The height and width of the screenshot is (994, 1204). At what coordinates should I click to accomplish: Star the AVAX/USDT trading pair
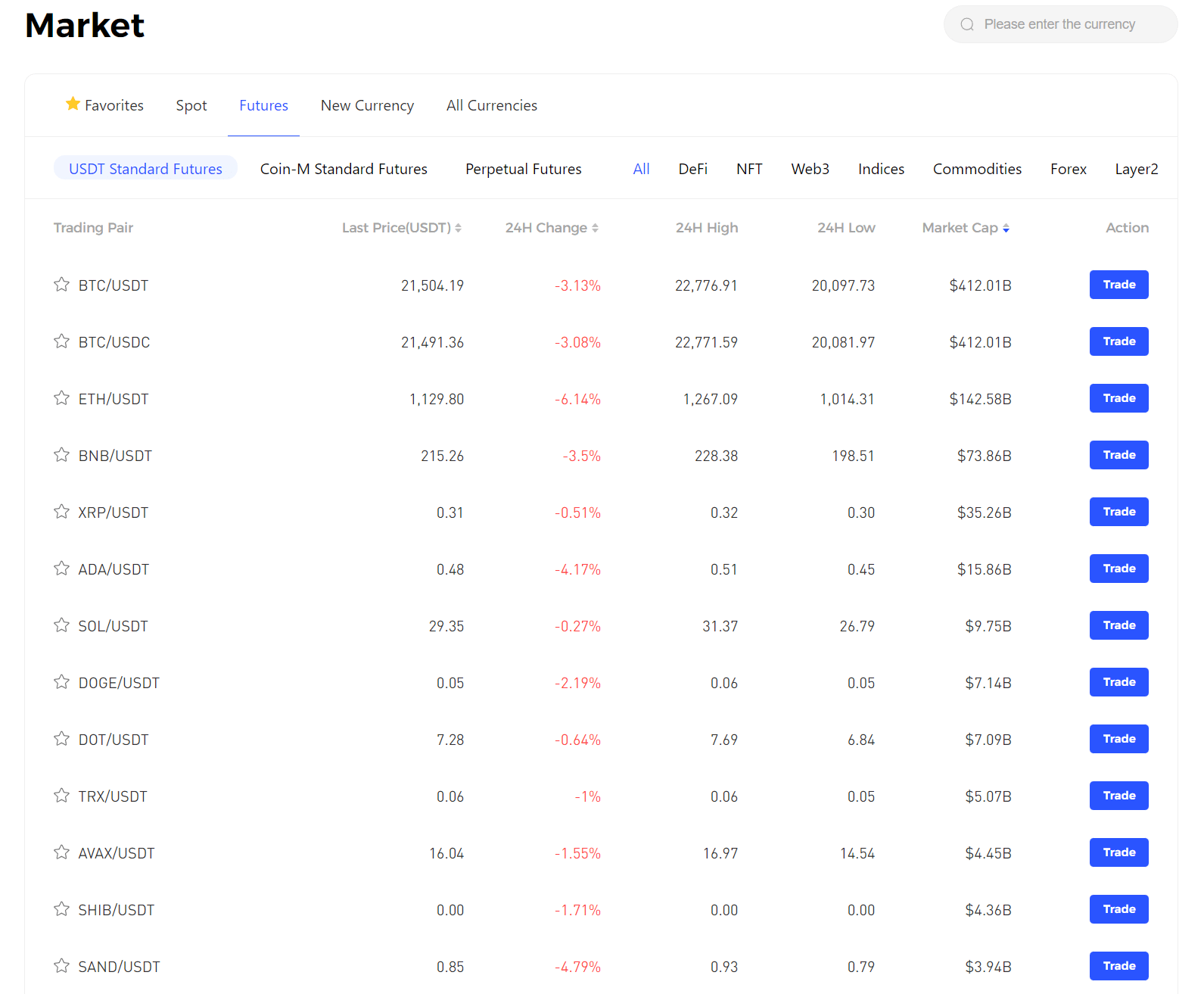tap(61, 852)
